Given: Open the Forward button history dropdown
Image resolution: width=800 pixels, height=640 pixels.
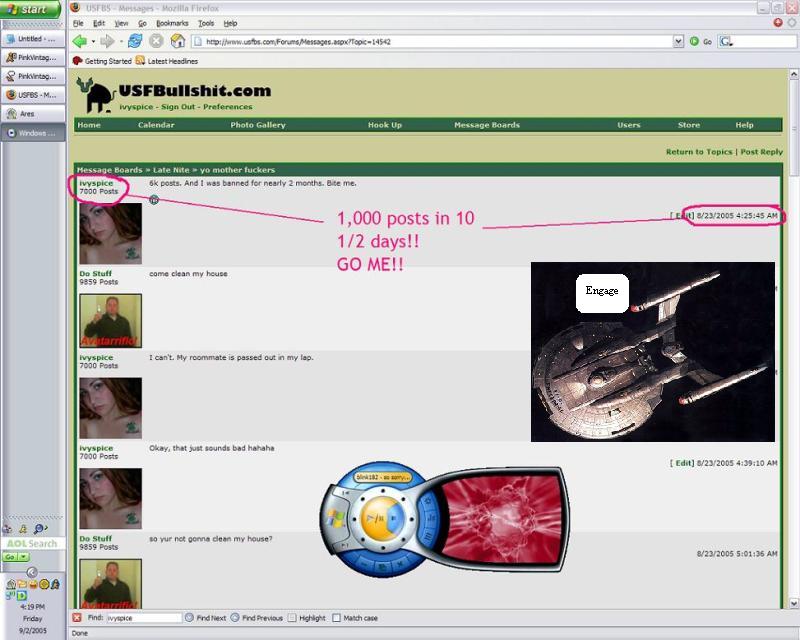Looking at the screenshot, I should [121, 42].
